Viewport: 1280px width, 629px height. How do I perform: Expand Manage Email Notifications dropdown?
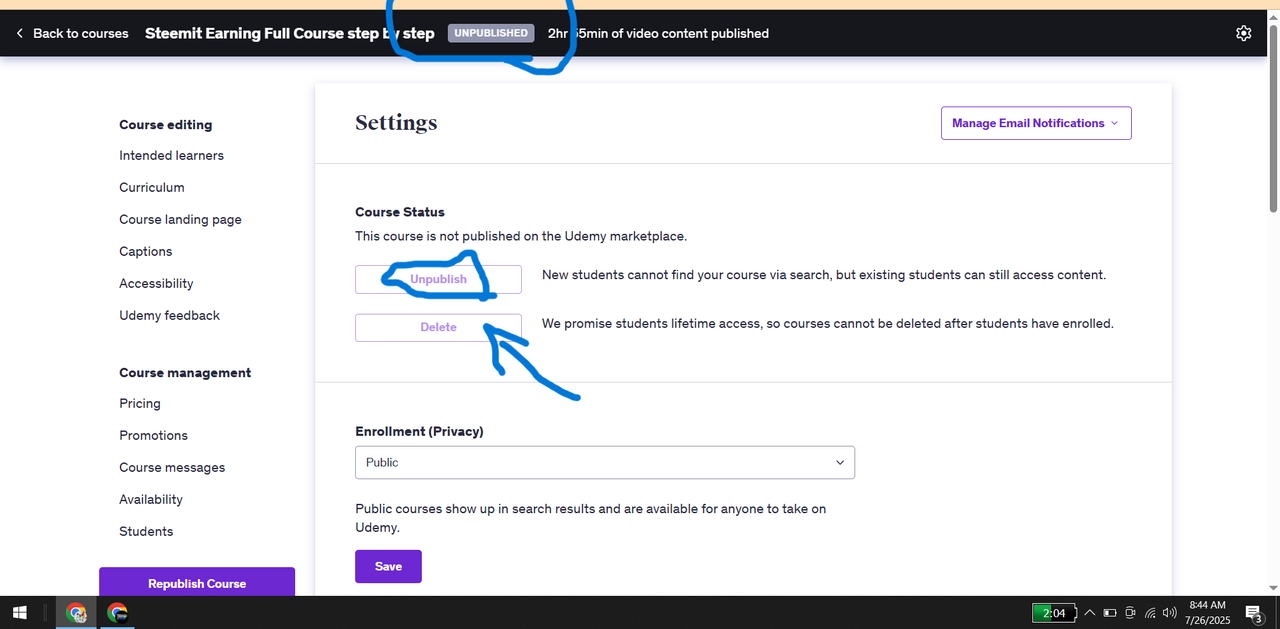(1036, 123)
